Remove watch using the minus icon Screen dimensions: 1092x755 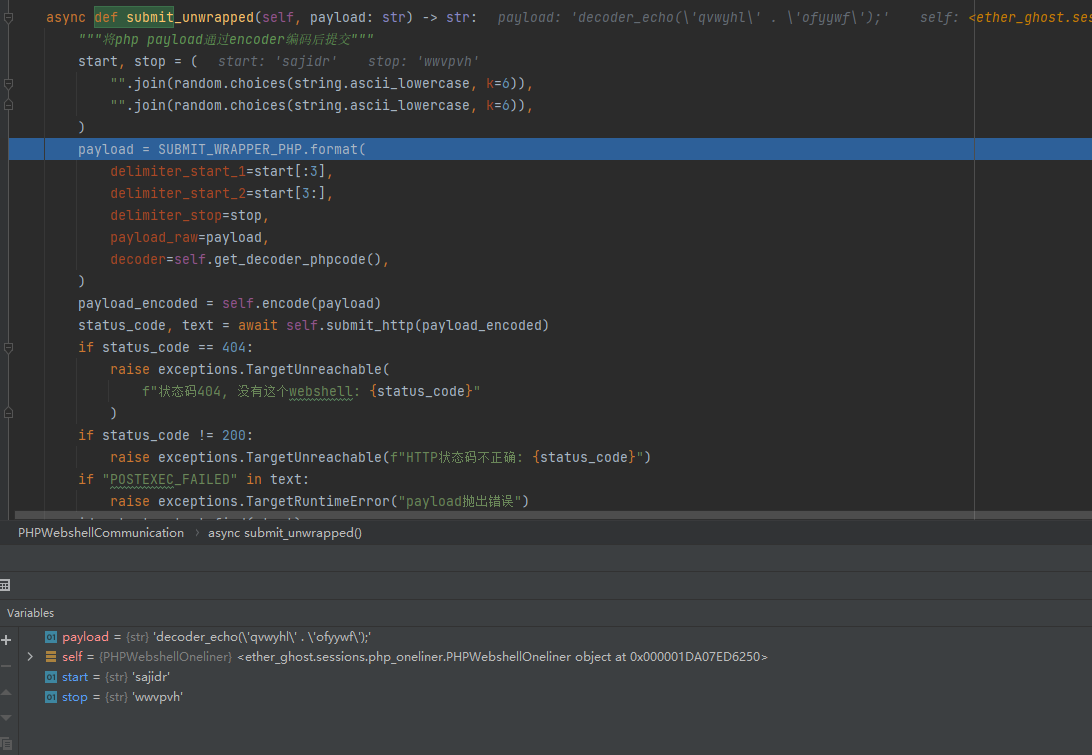click(6, 666)
